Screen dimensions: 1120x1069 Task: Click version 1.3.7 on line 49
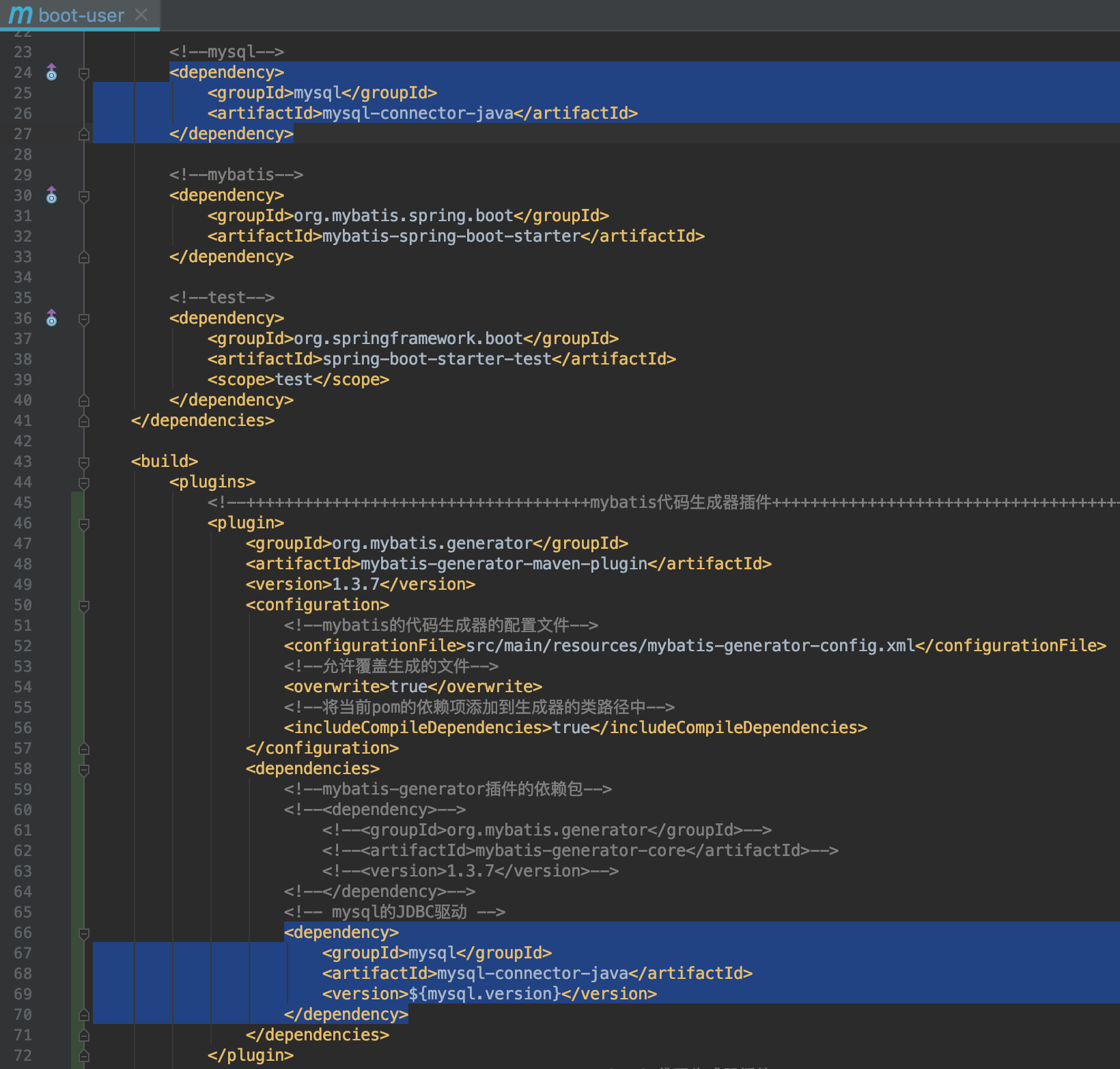pos(356,584)
